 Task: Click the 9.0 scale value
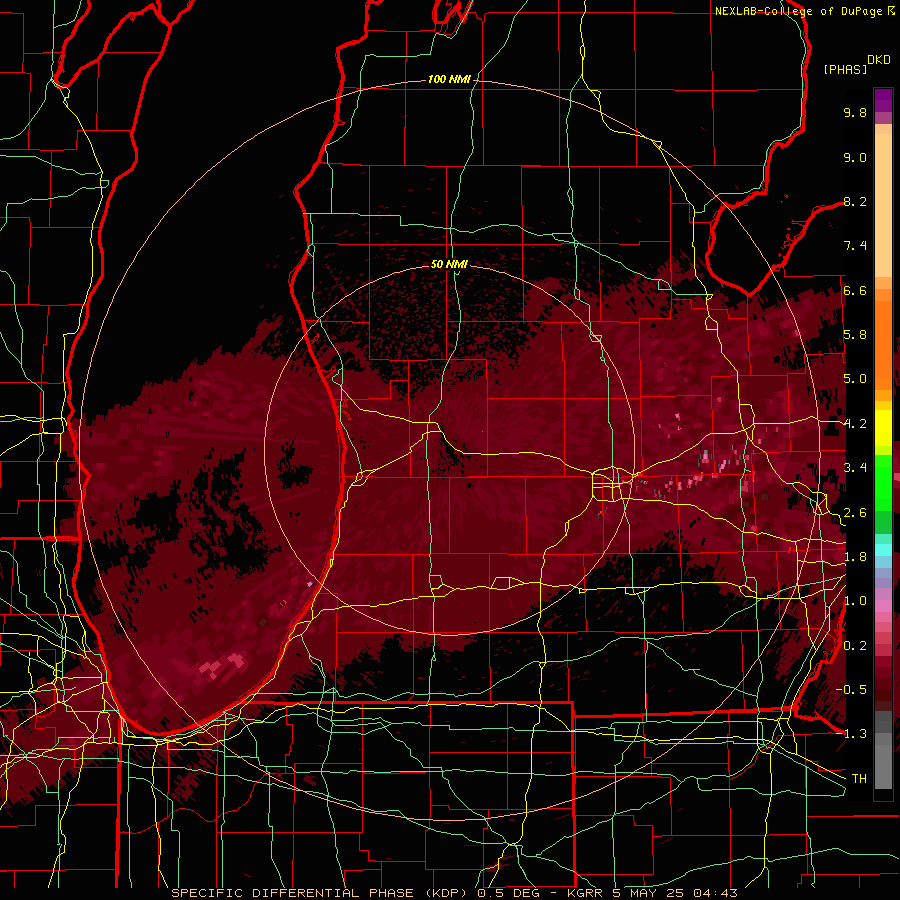(x=855, y=157)
